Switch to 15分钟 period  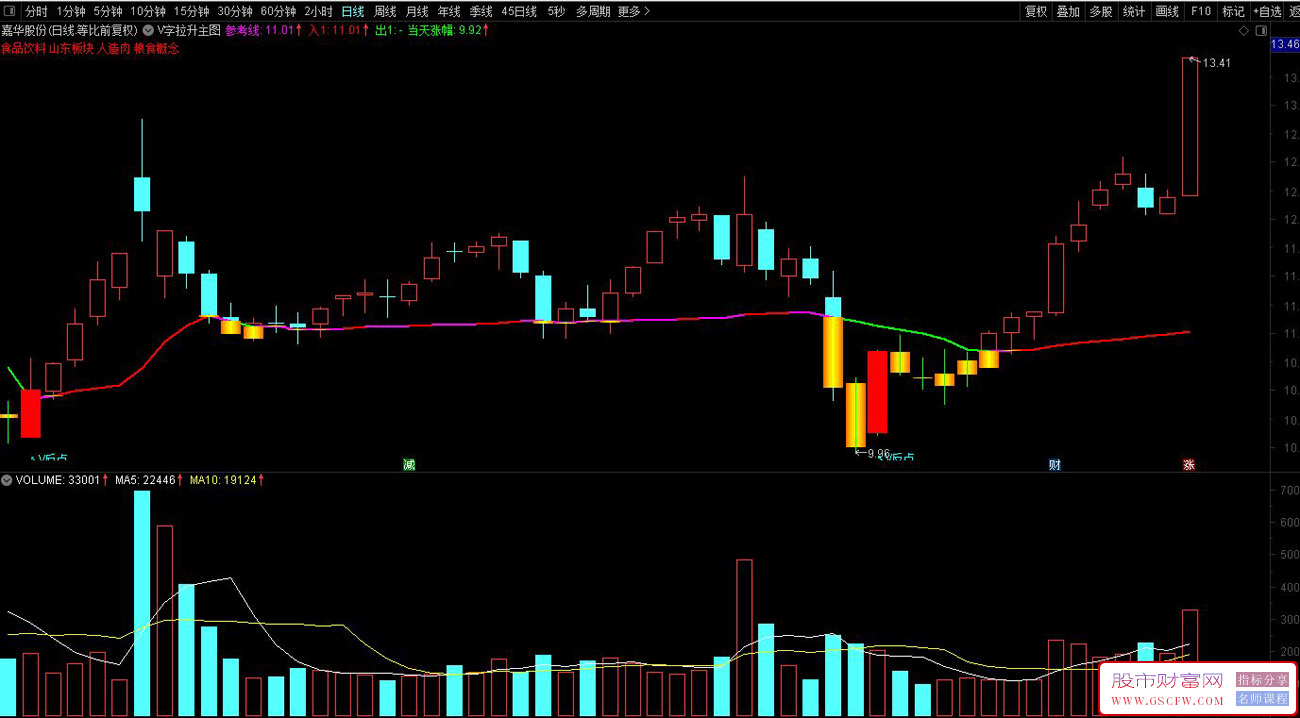point(191,11)
